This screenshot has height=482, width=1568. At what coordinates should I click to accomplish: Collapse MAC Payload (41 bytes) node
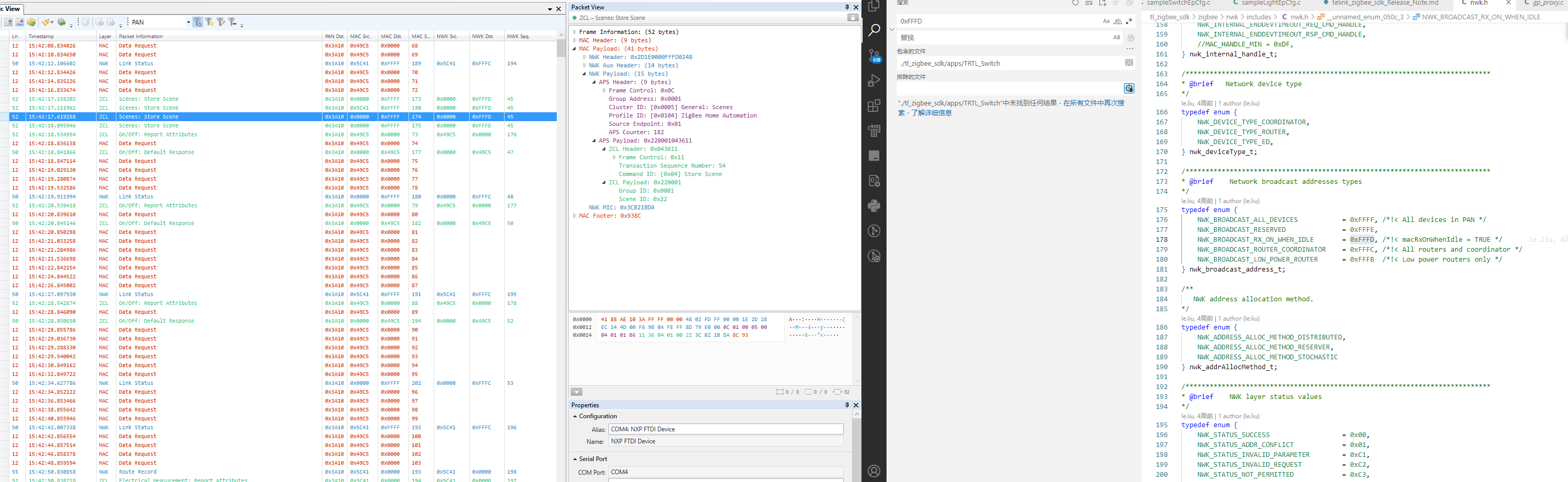click(x=574, y=49)
